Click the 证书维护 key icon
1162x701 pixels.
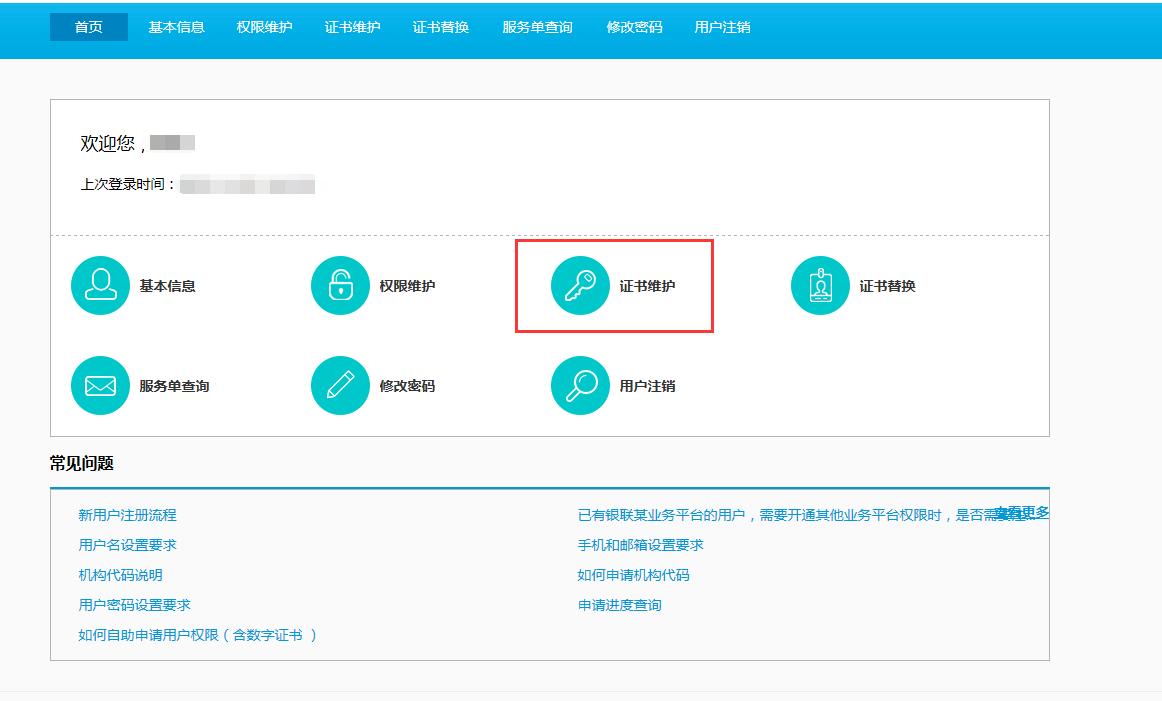click(x=580, y=285)
